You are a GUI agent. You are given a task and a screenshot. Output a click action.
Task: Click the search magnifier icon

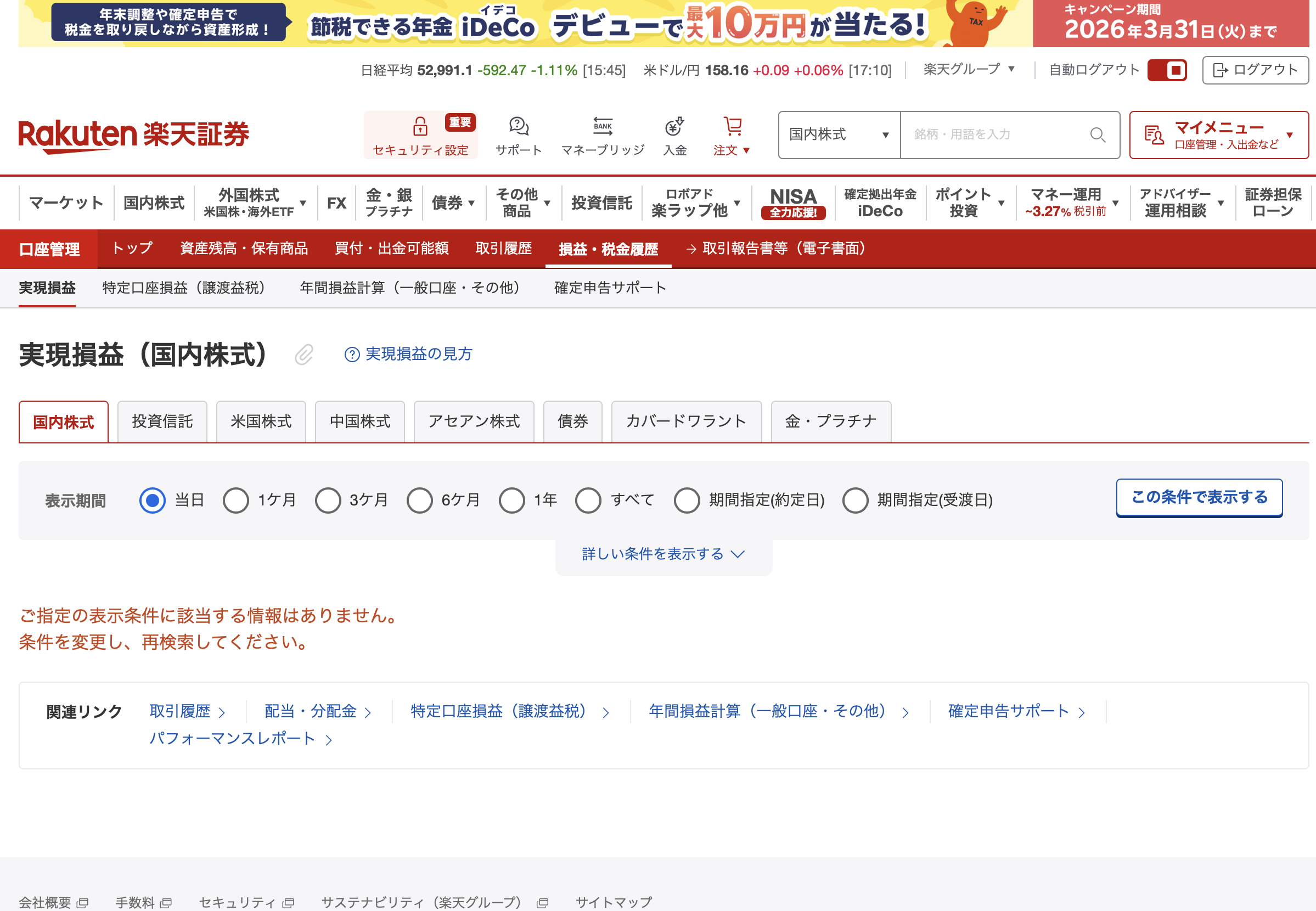pyautogui.click(x=1098, y=134)
